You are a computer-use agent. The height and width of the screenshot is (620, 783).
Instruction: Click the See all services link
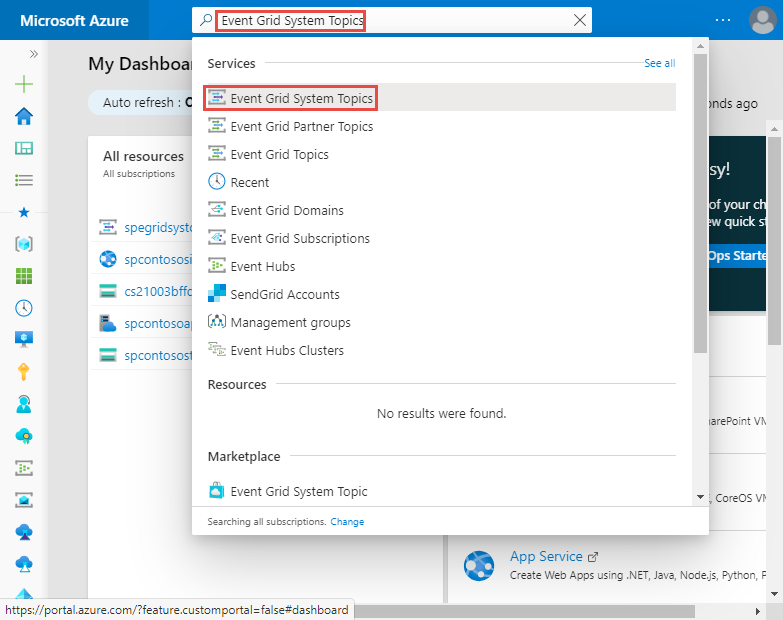tap(659, 63)
